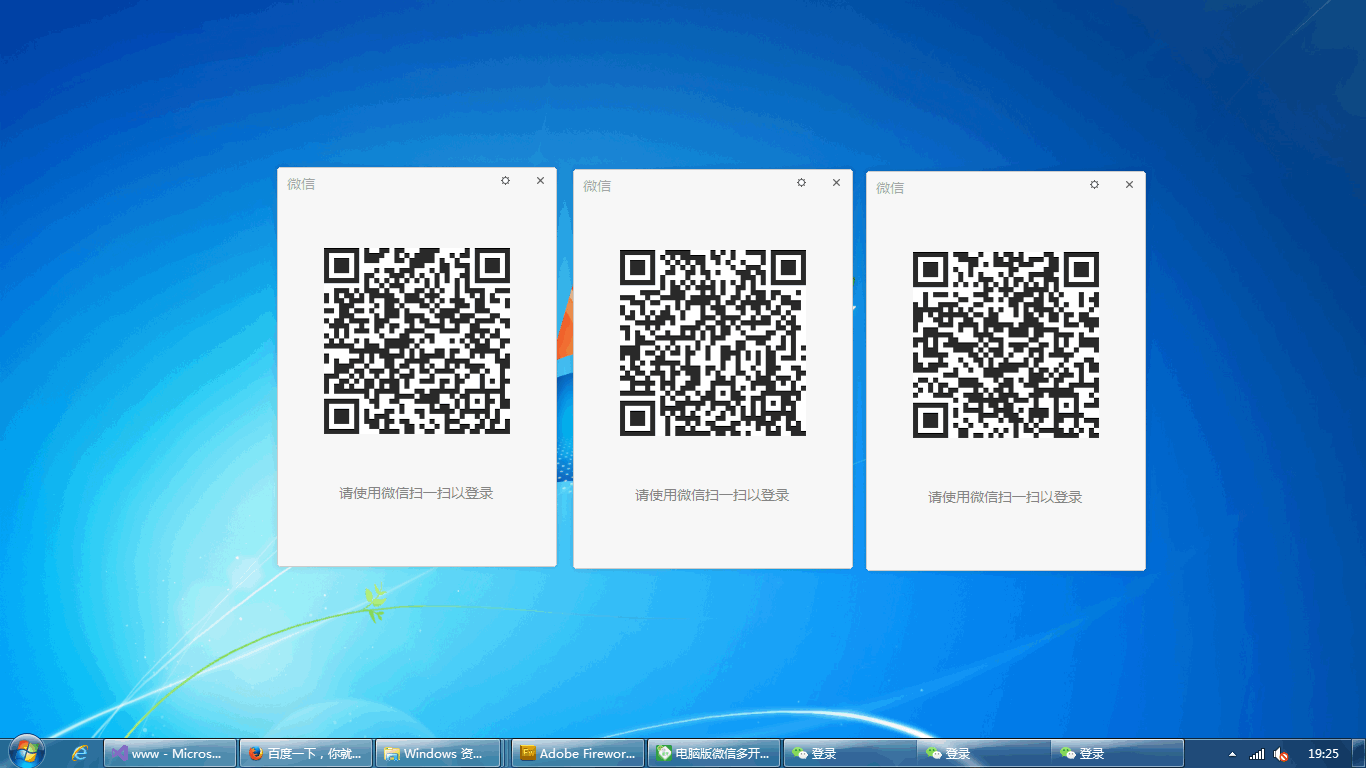The image size is (1366, 768).
Task: Activate the second 登录 WeChat taskbar button
Action: 984,753
